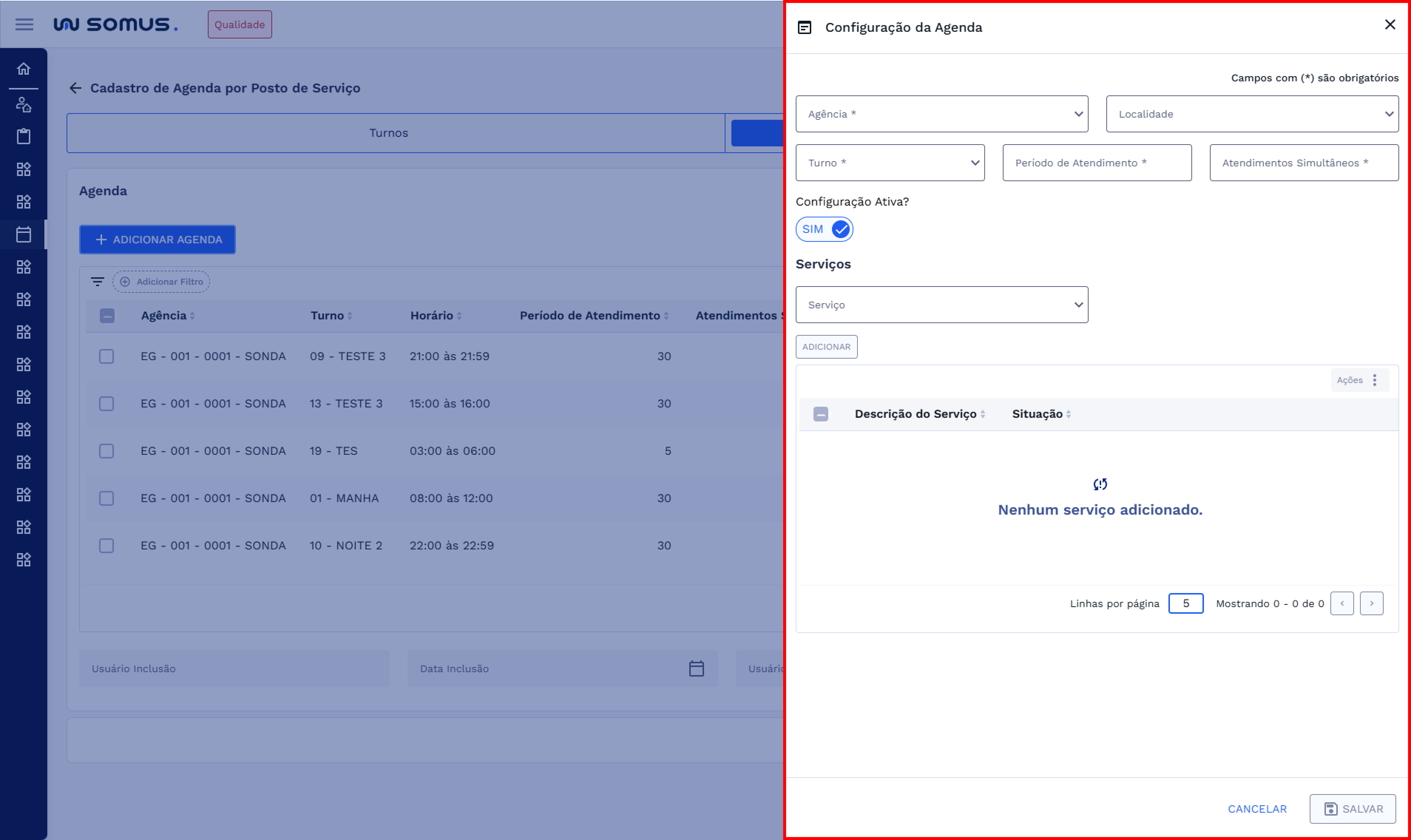Click the filter list icon
This screenshot has height=840, width=1411.
click(x=97, y=281)
